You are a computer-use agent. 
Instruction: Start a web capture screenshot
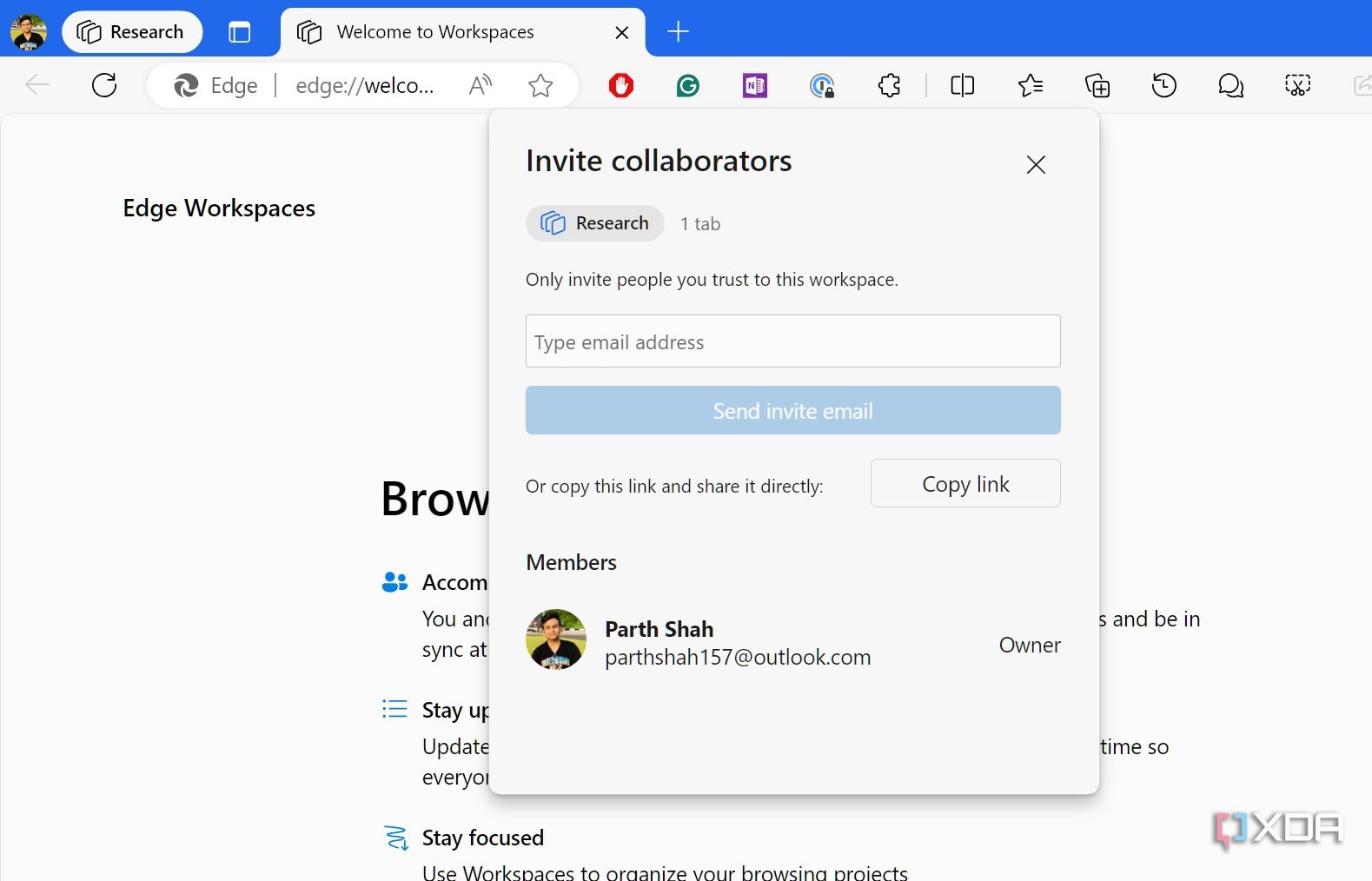click(1298, 85)
